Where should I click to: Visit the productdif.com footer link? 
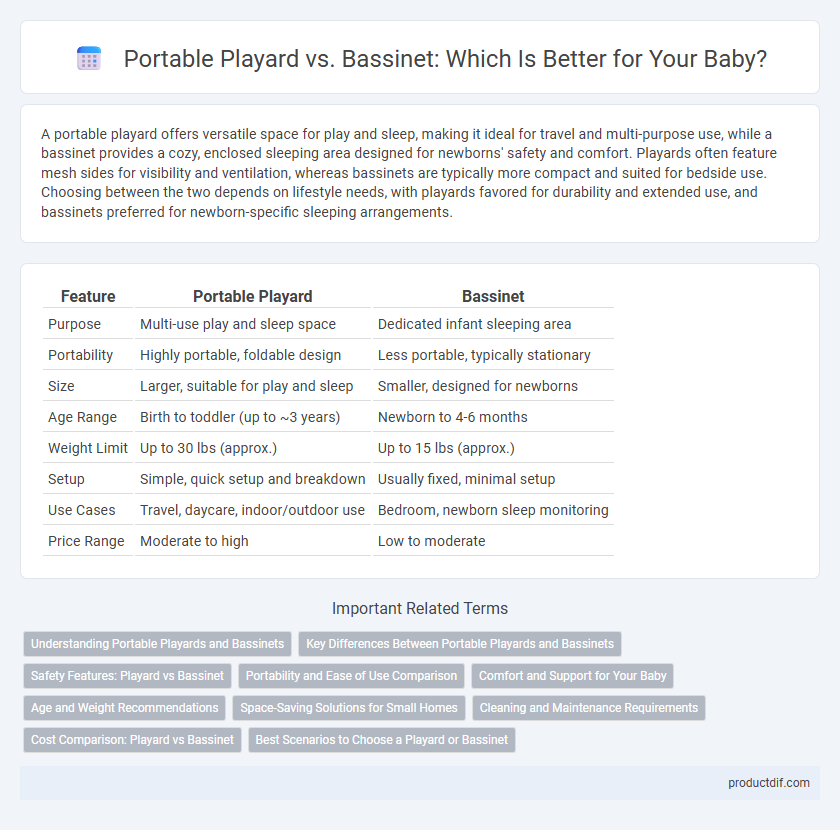(x=768, y=783)
